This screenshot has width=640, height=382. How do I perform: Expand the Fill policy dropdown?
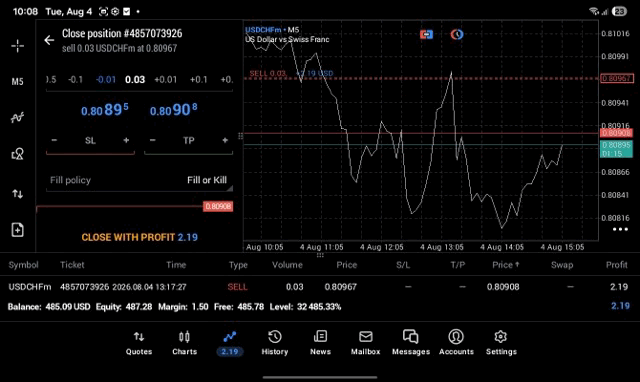[139, 180]
